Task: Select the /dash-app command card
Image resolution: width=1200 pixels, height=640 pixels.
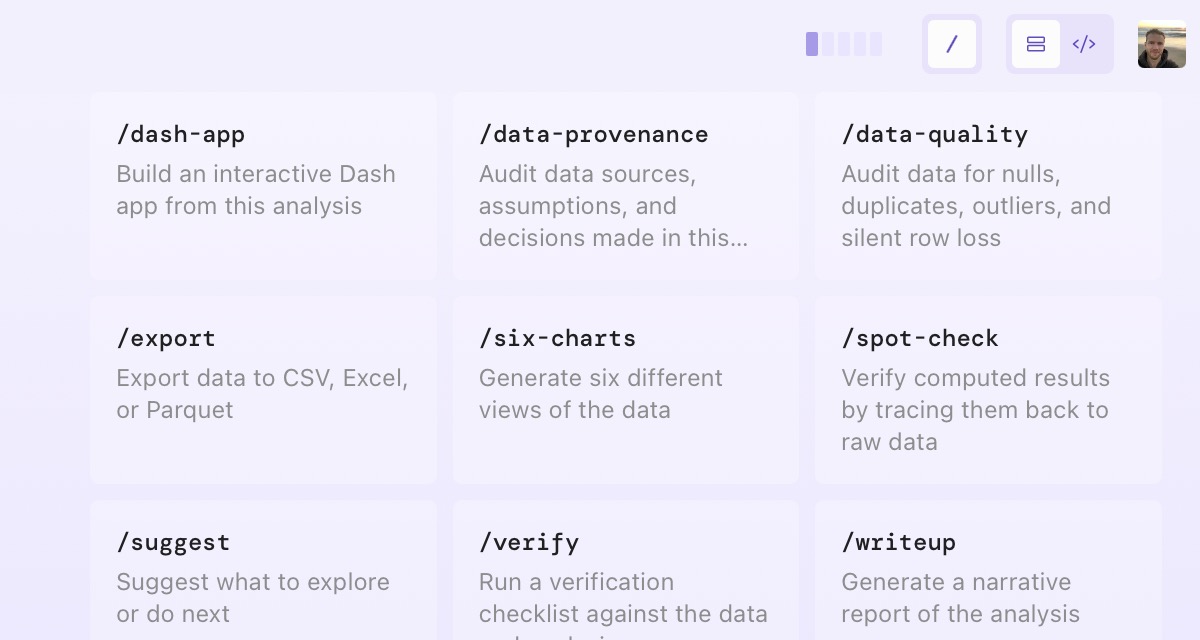Action: [x=263, y=186]
